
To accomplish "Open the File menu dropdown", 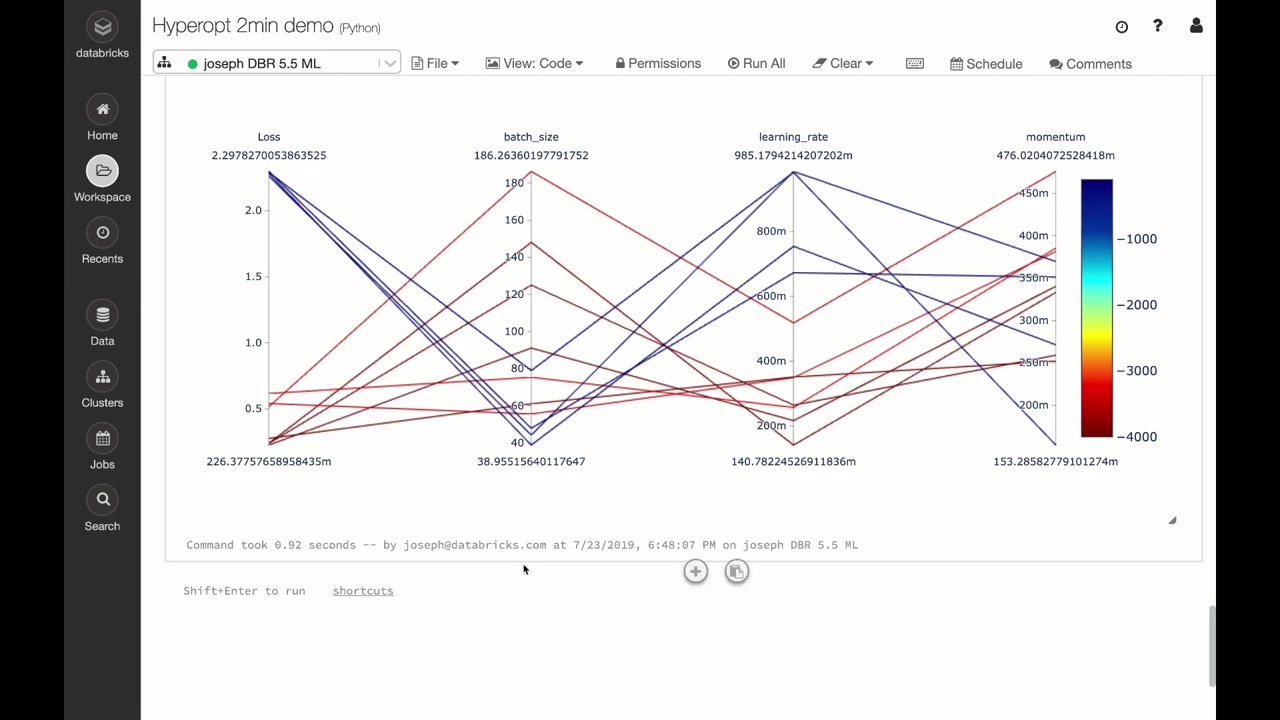I will (436, 63).
